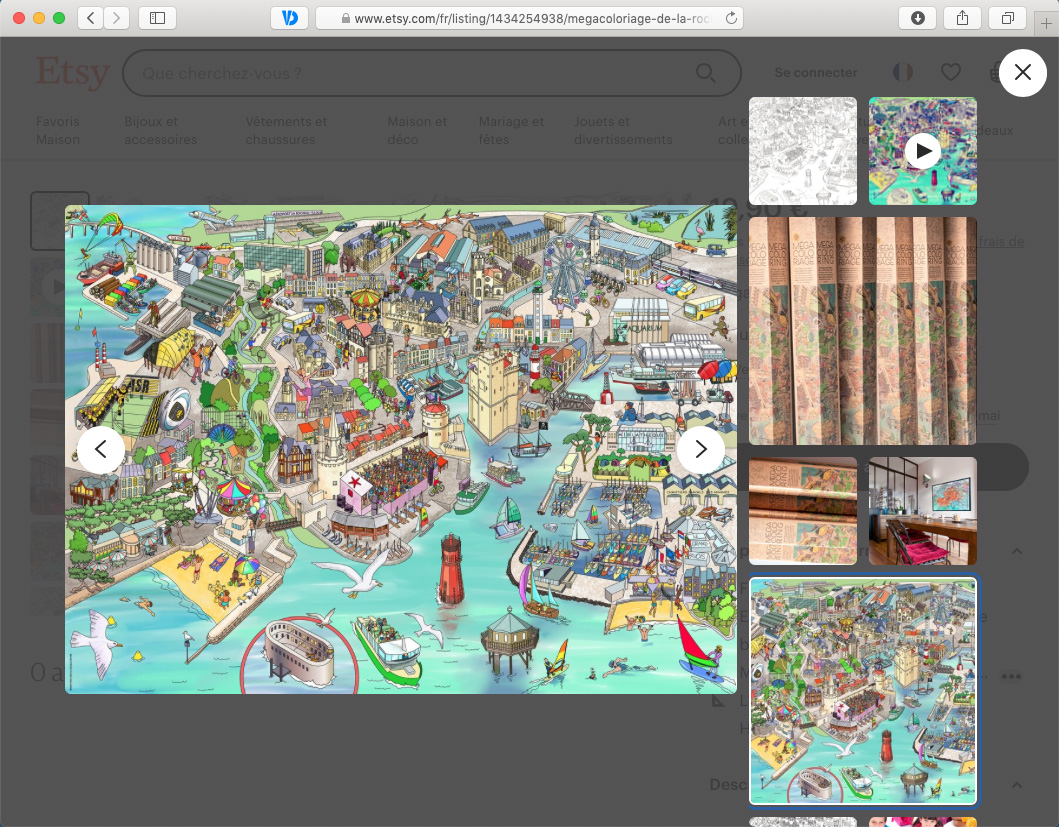This screenshot has width=1059, height=827.
Task: Select the black-and-white coloring map thumbnail
Action: pos(803,151)
